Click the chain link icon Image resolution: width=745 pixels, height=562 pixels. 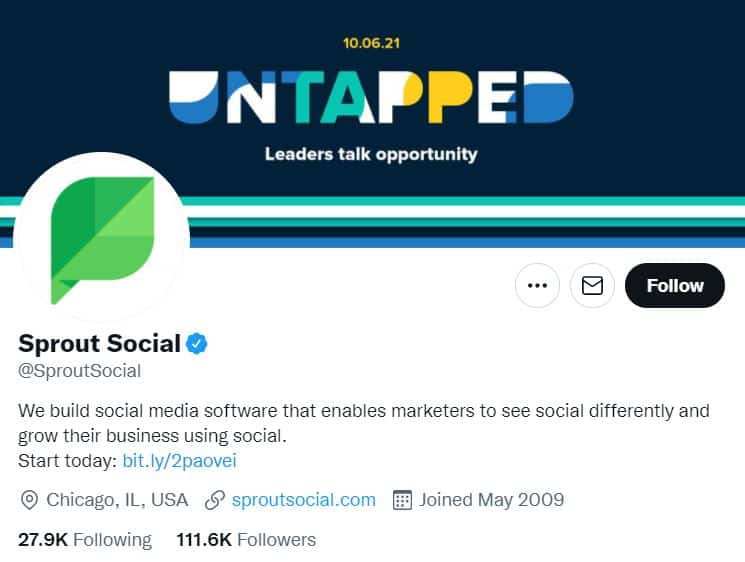(213, 499)
